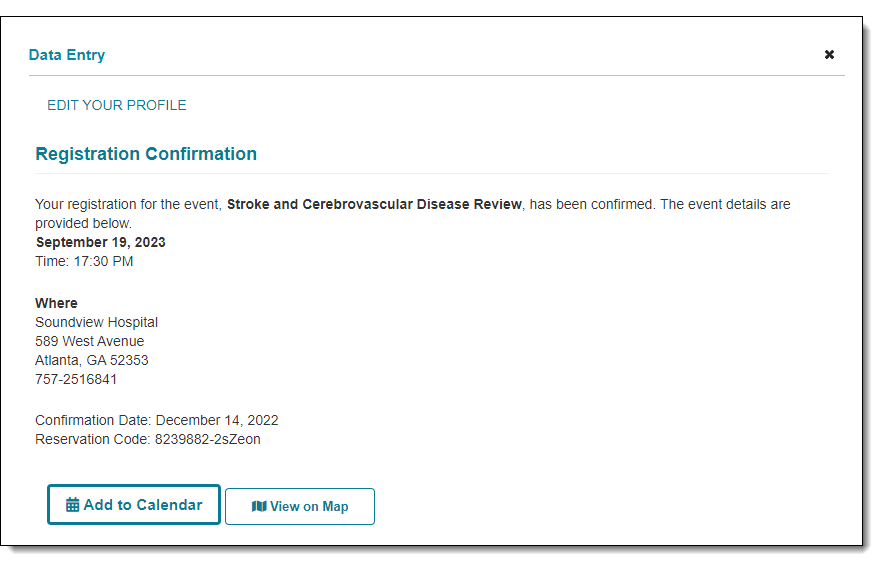The width and height of the screenshot is (877, 561).
Task: Close the Data Entry dialog
Action: coord(829,55)
